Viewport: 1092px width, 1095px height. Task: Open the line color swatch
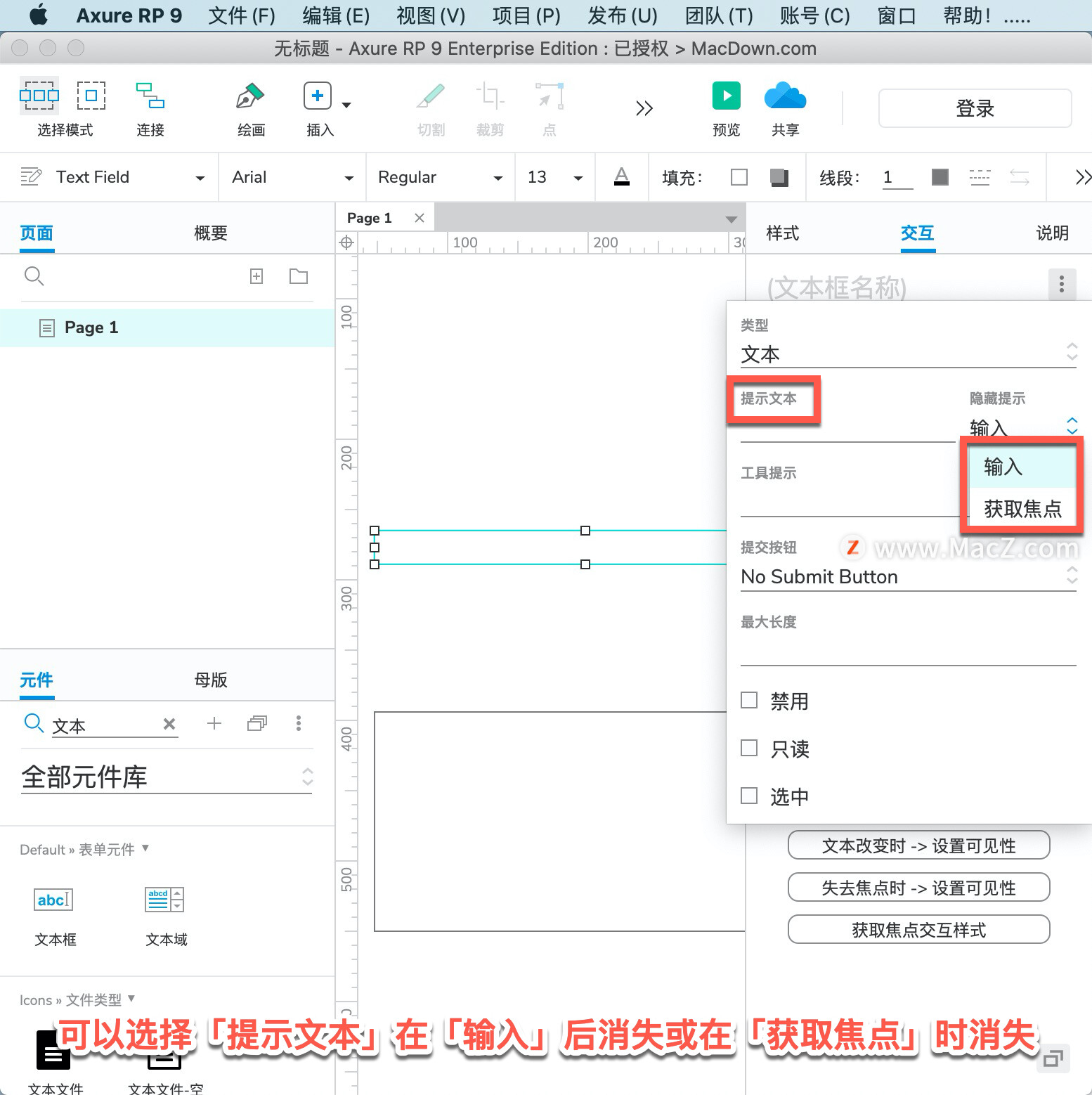(940, 177)
